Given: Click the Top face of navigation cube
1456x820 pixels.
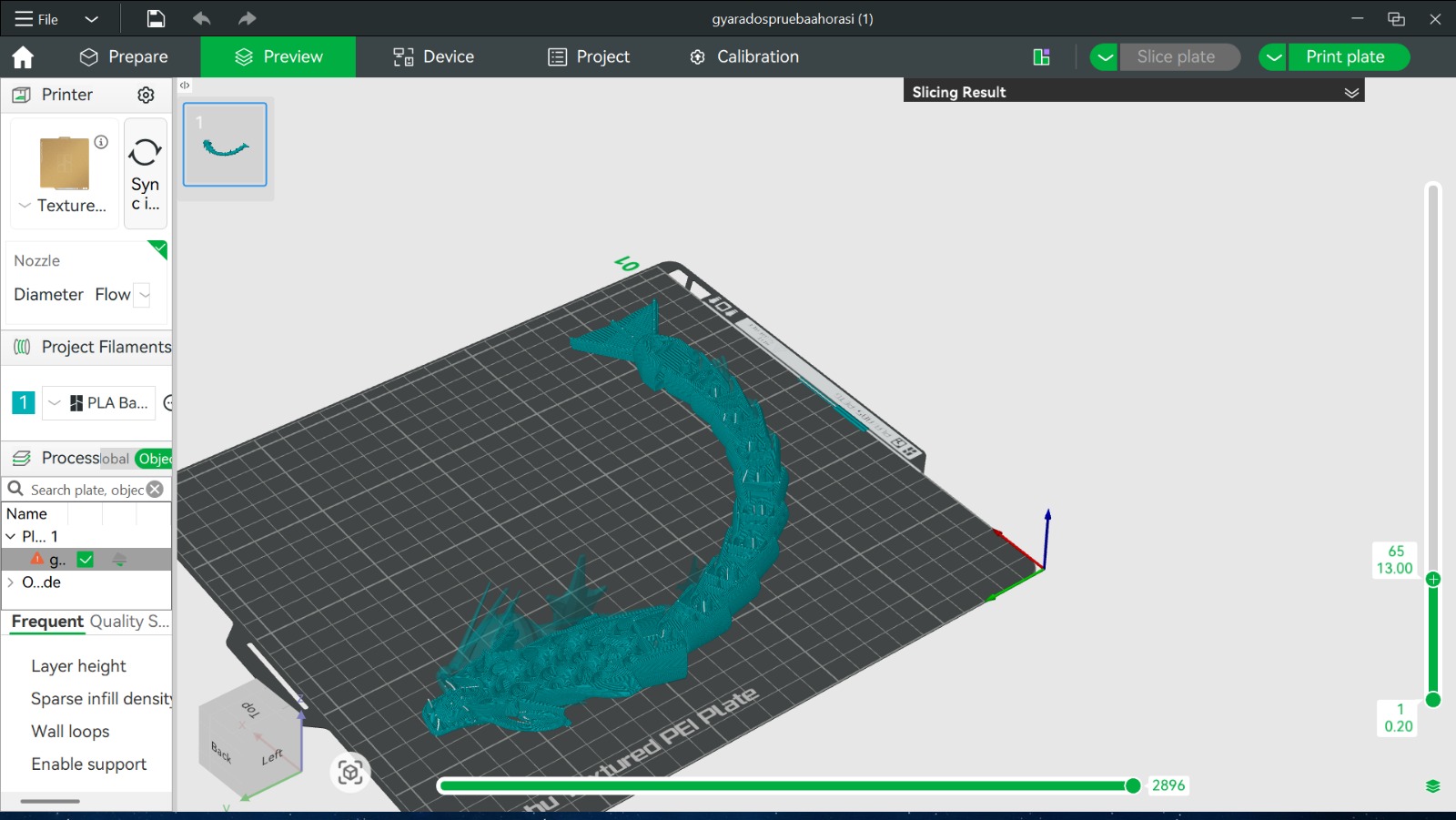Looking at the screenshot, I should click(x=250, y=709).
